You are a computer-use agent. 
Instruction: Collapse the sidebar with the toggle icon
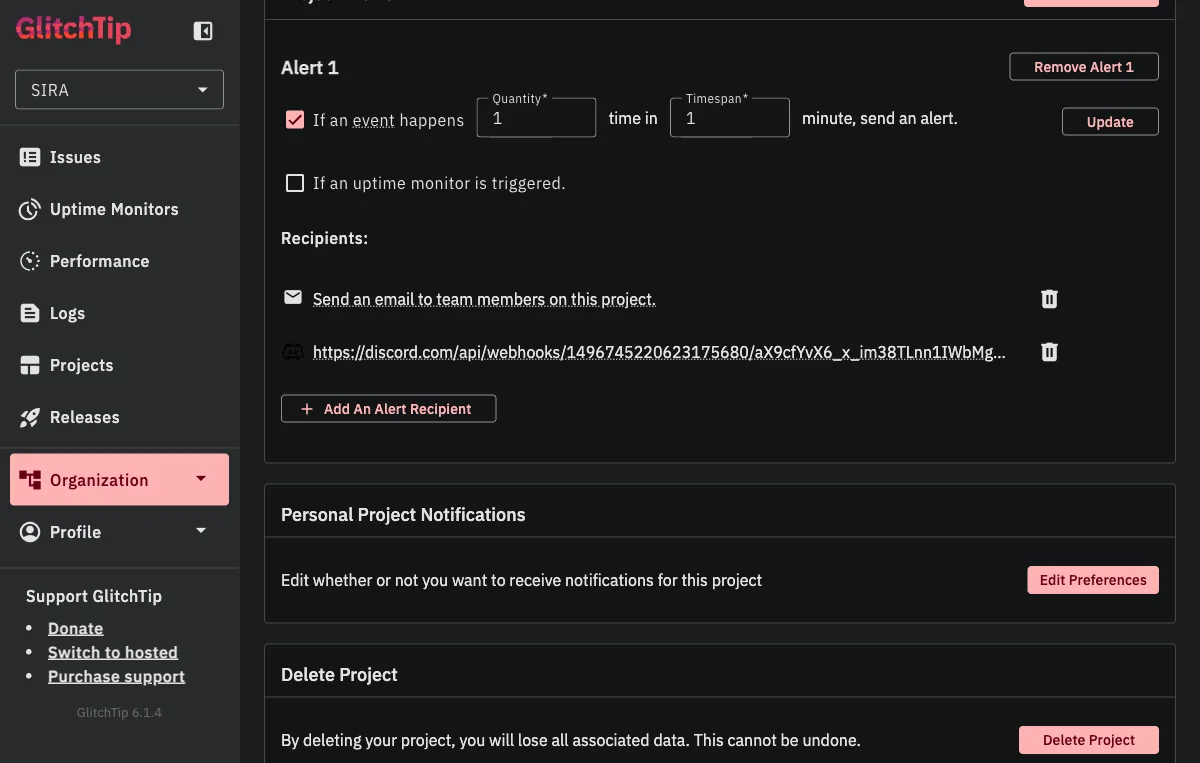[203, 32]
